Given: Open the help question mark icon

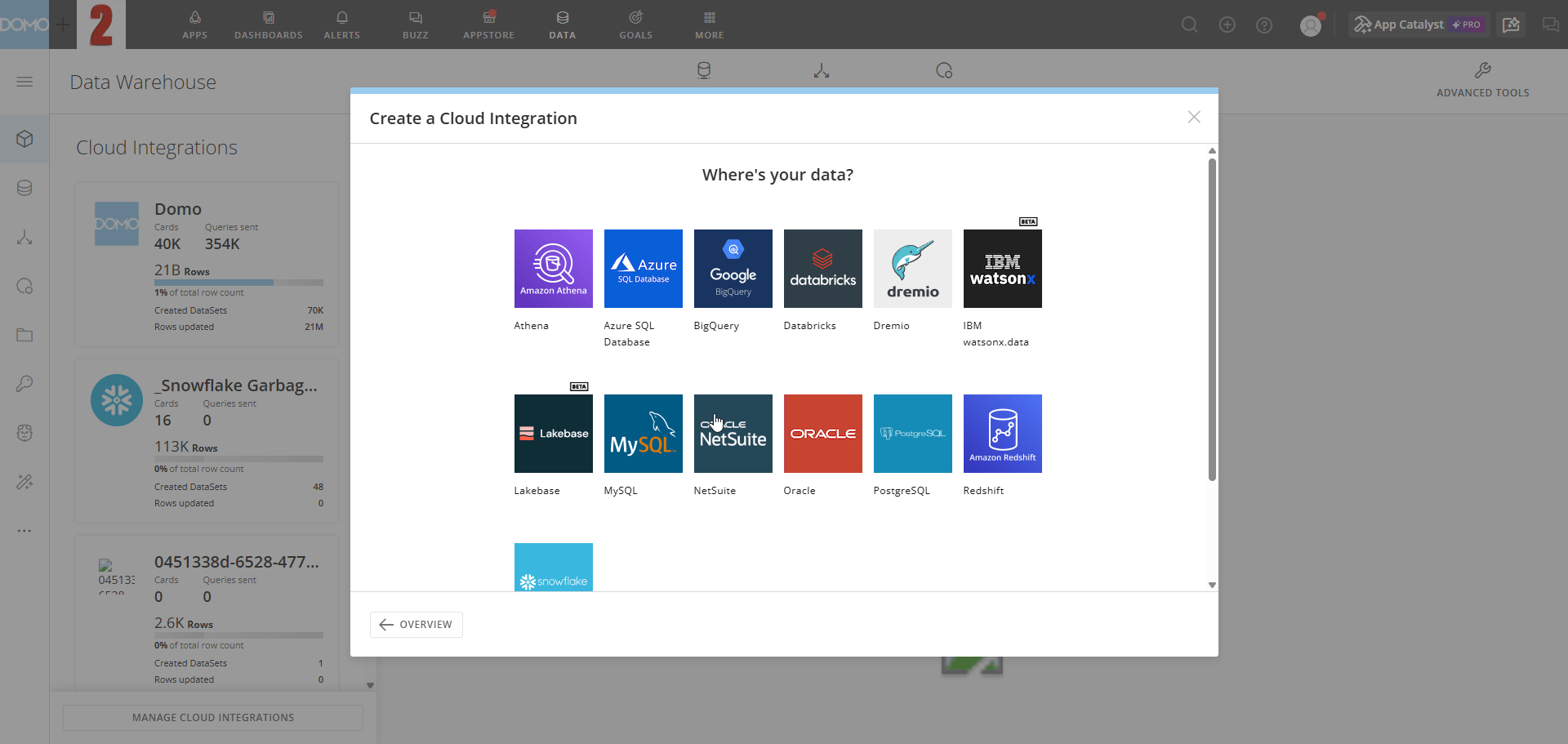Looking at the screenshot, I should [x=1264, y=25].
